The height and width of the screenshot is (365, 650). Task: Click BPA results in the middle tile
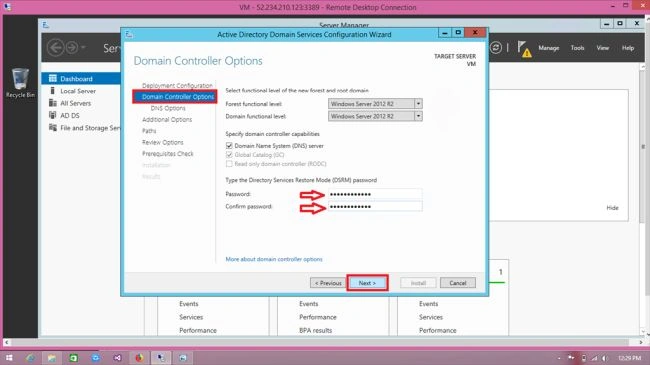coord(315,331)
